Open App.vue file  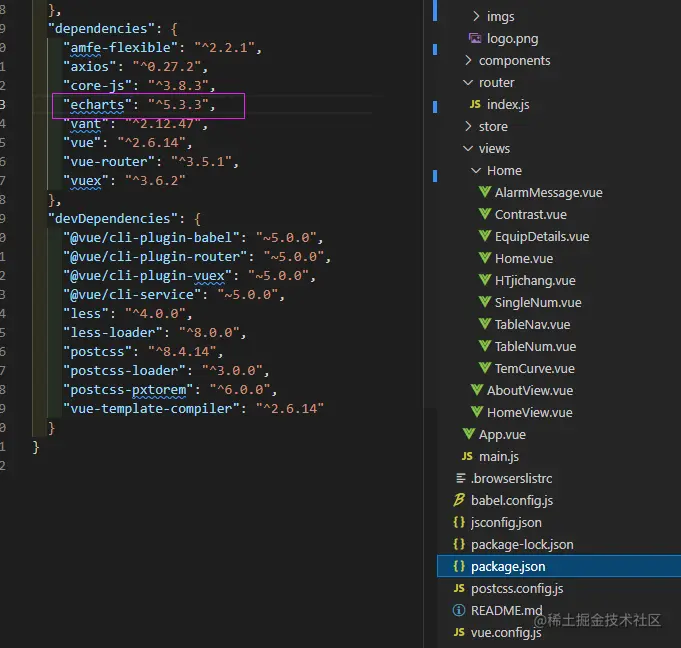502,434
